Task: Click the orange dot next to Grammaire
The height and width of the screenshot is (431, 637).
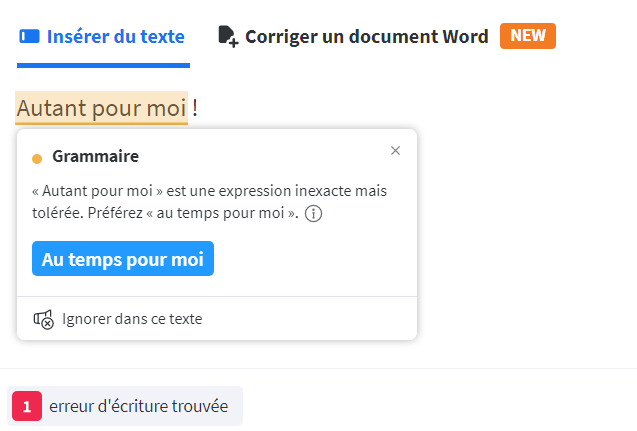Action: point(37,159)
